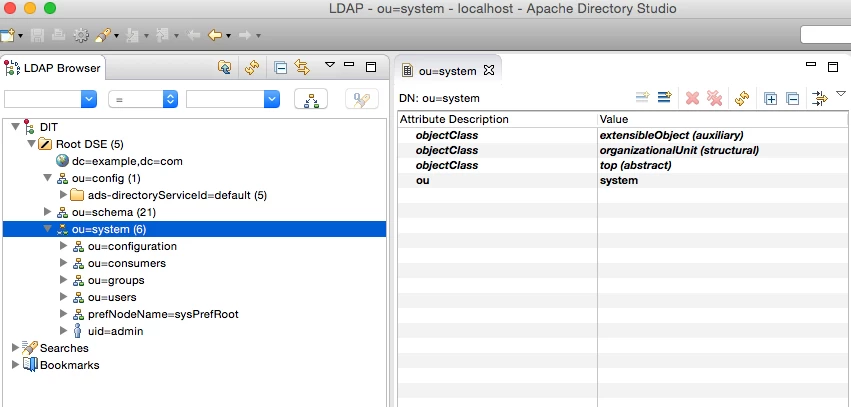Select the LDAP Browser tab

click(53, 68)
